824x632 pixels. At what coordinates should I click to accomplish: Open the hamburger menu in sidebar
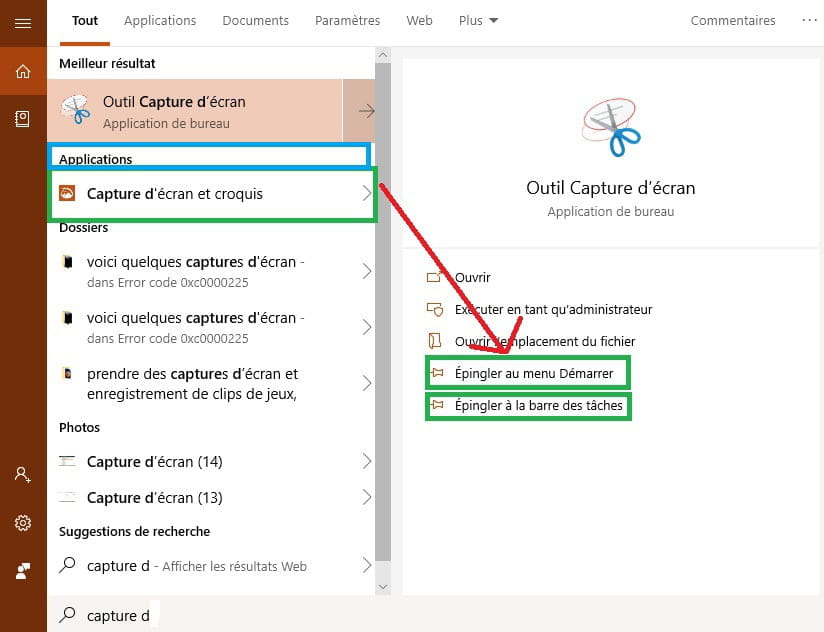[23, 23]
